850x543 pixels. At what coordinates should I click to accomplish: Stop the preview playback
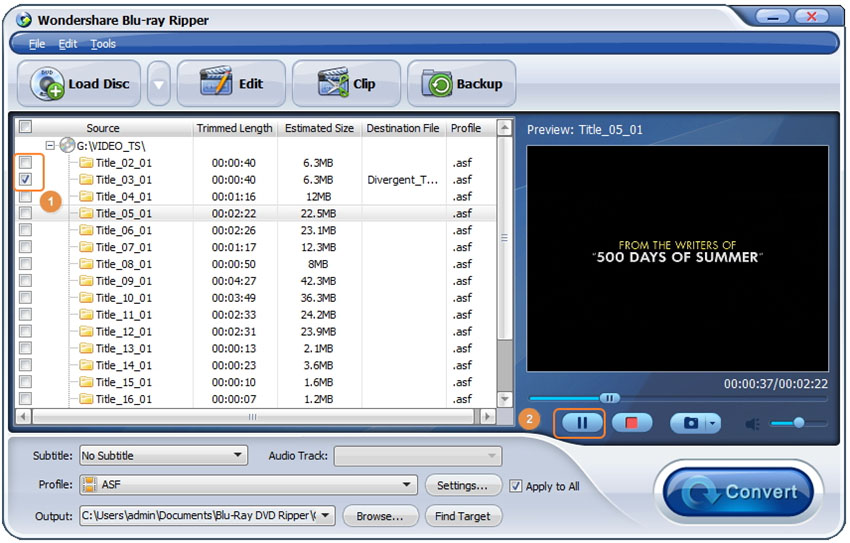tap(631, 423)
